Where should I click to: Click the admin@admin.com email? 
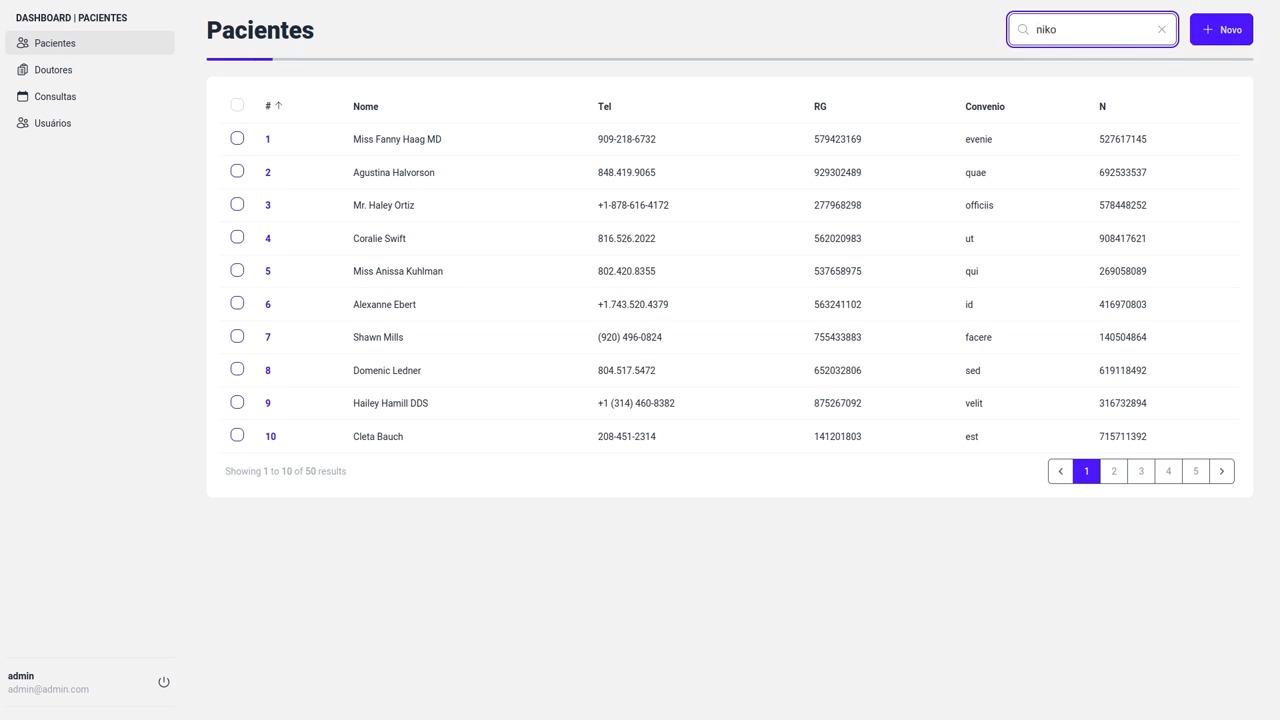48,690
